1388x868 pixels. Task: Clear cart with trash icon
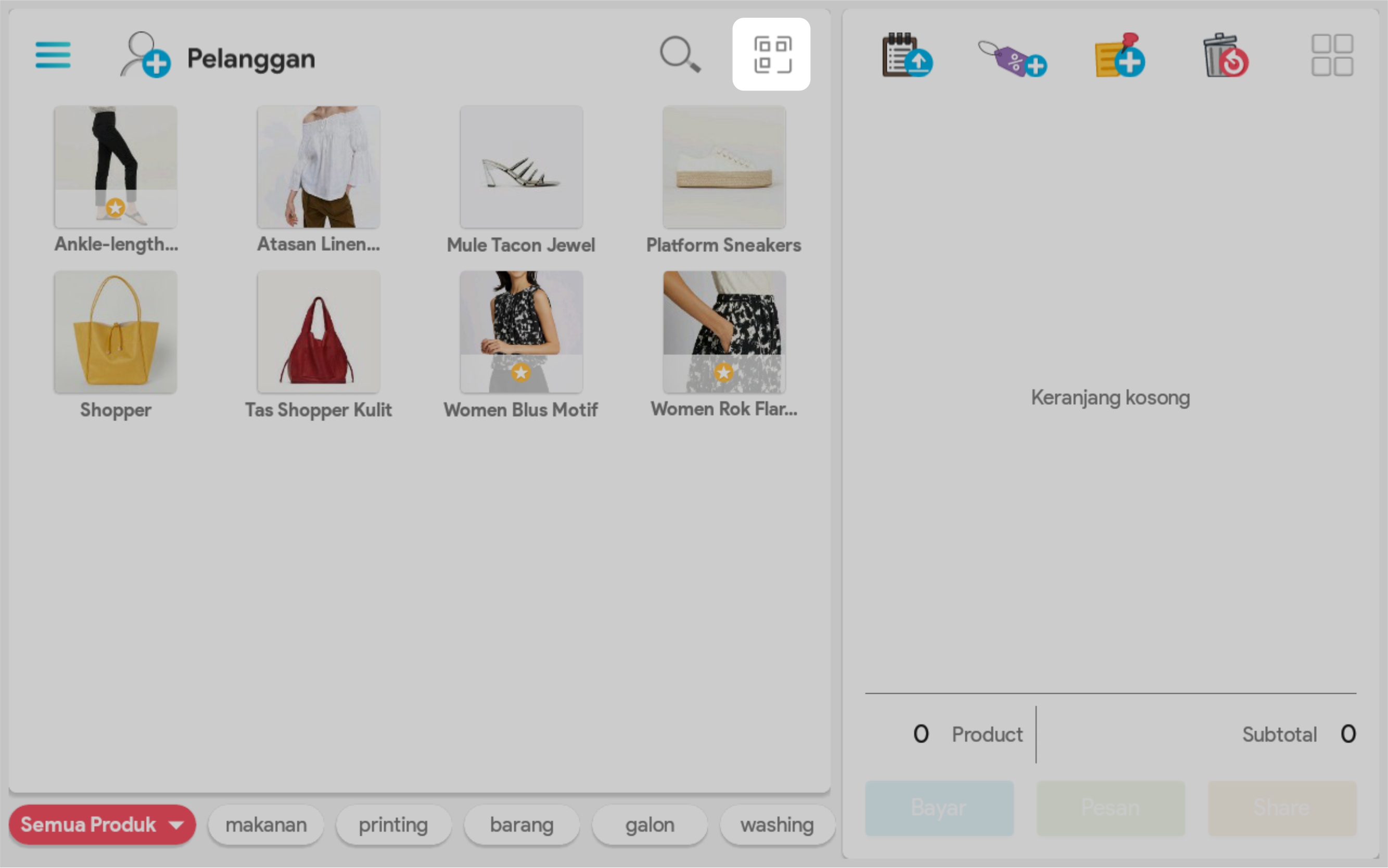click(1225, 56)
